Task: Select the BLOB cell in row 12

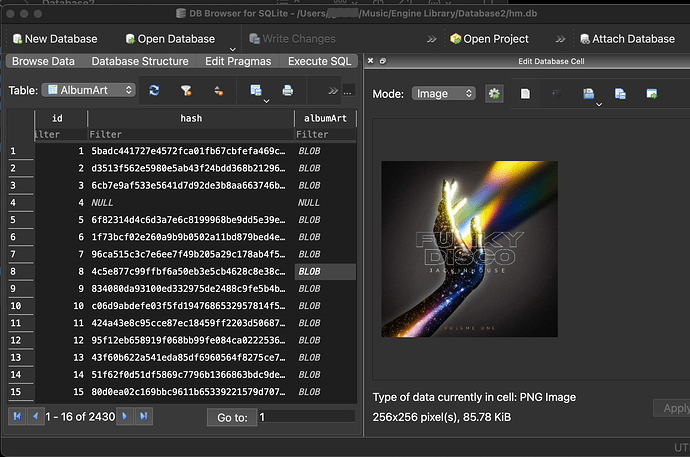Action: click(x=325, y=340)
